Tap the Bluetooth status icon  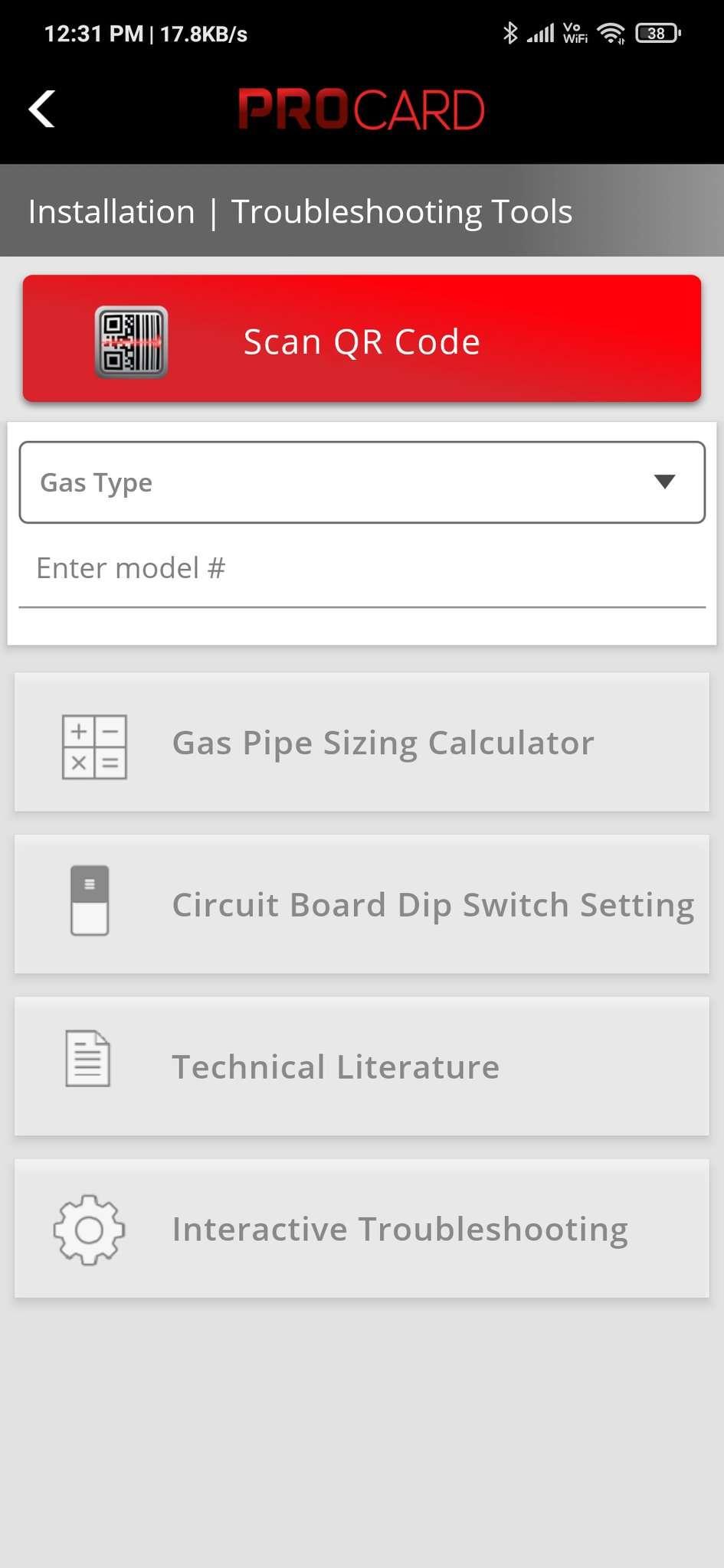coord(510,33)
